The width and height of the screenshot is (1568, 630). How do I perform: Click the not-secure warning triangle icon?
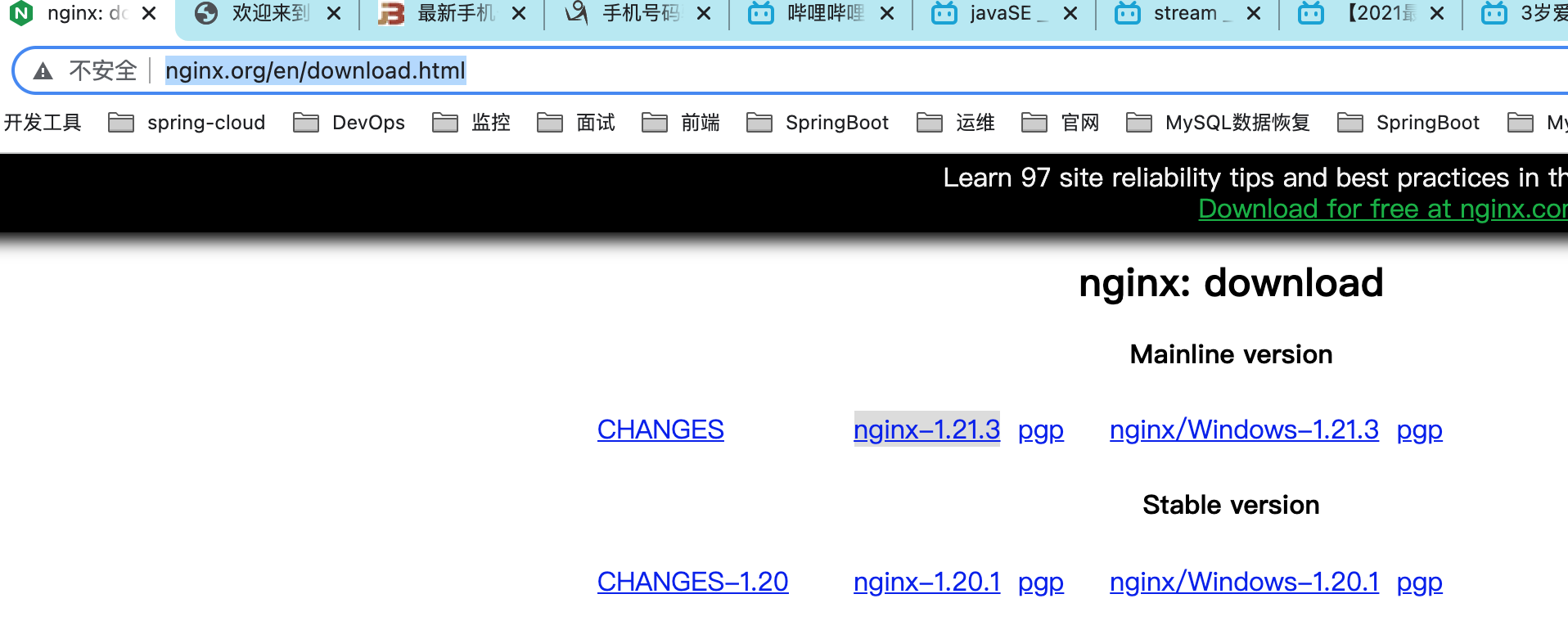pyautogui.click(x=43, y=71)
